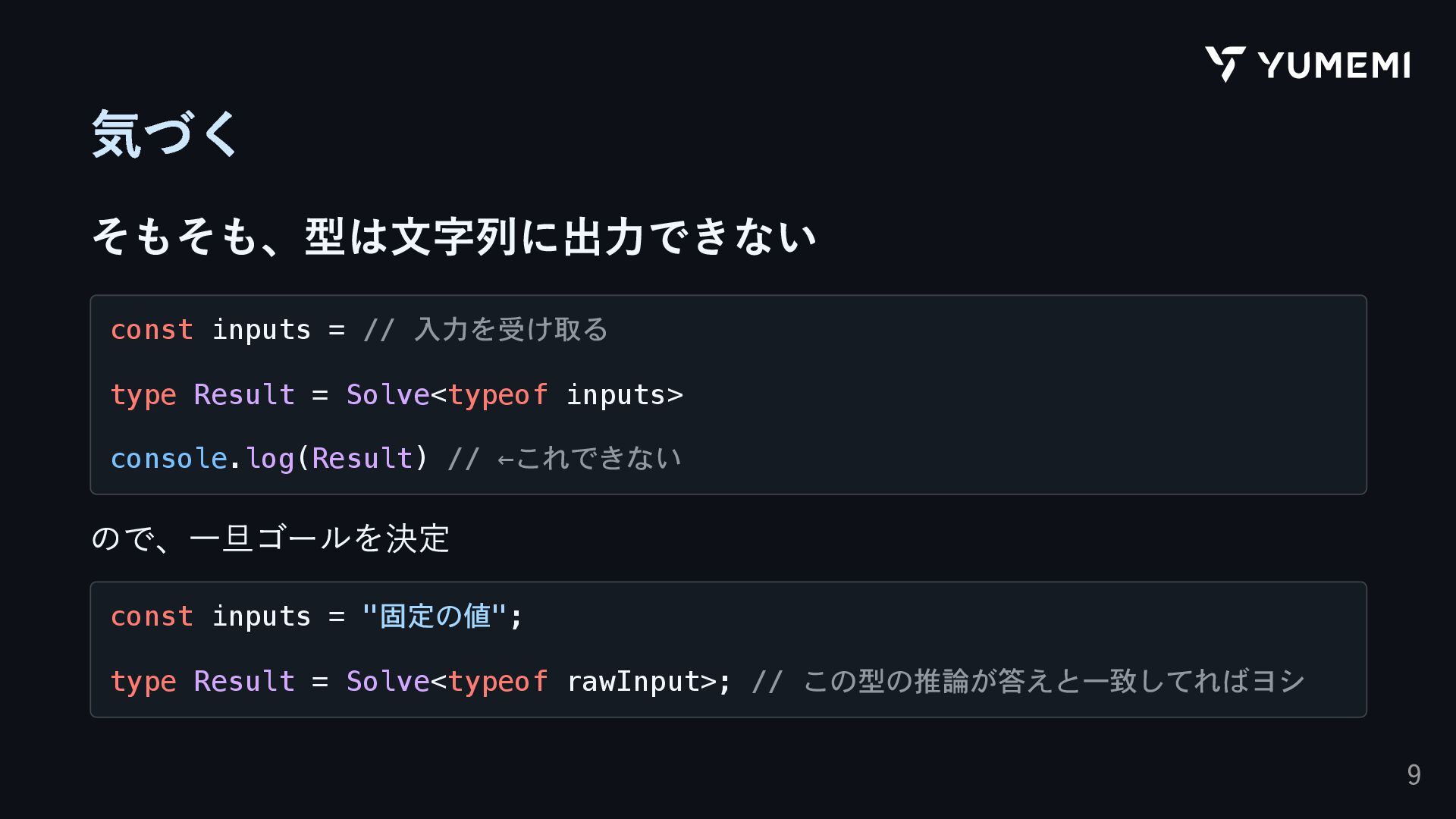Click the log method name in console.log

[269, 459]
